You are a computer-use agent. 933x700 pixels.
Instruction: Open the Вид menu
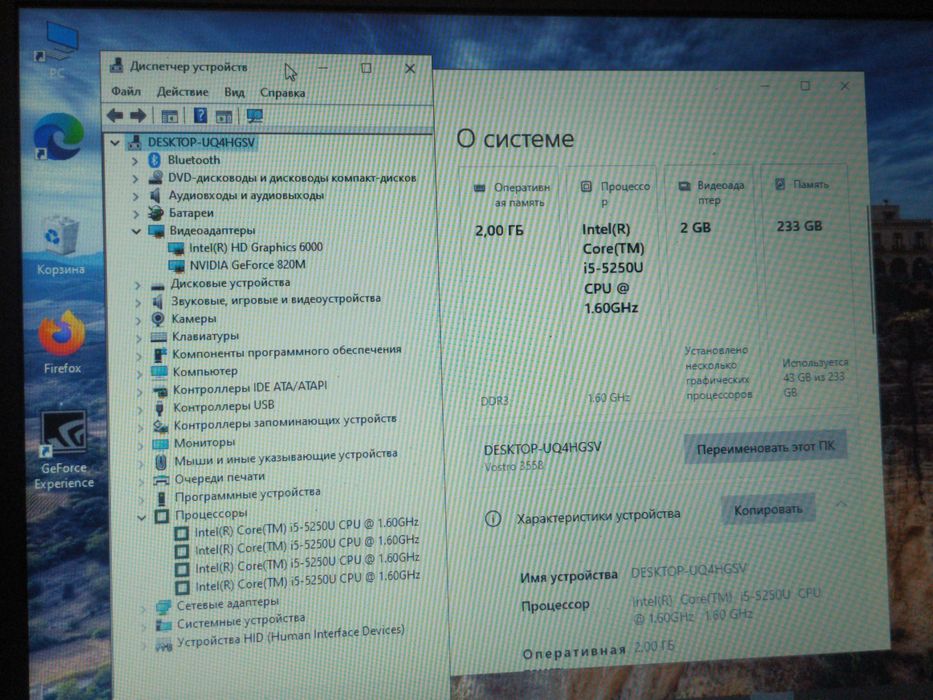coord(234,92)
